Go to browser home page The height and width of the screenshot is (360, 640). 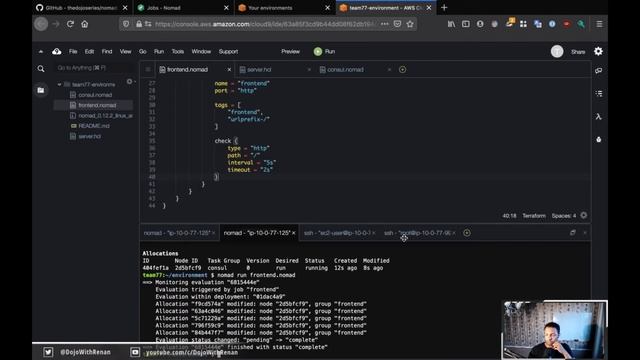[84, 24]
